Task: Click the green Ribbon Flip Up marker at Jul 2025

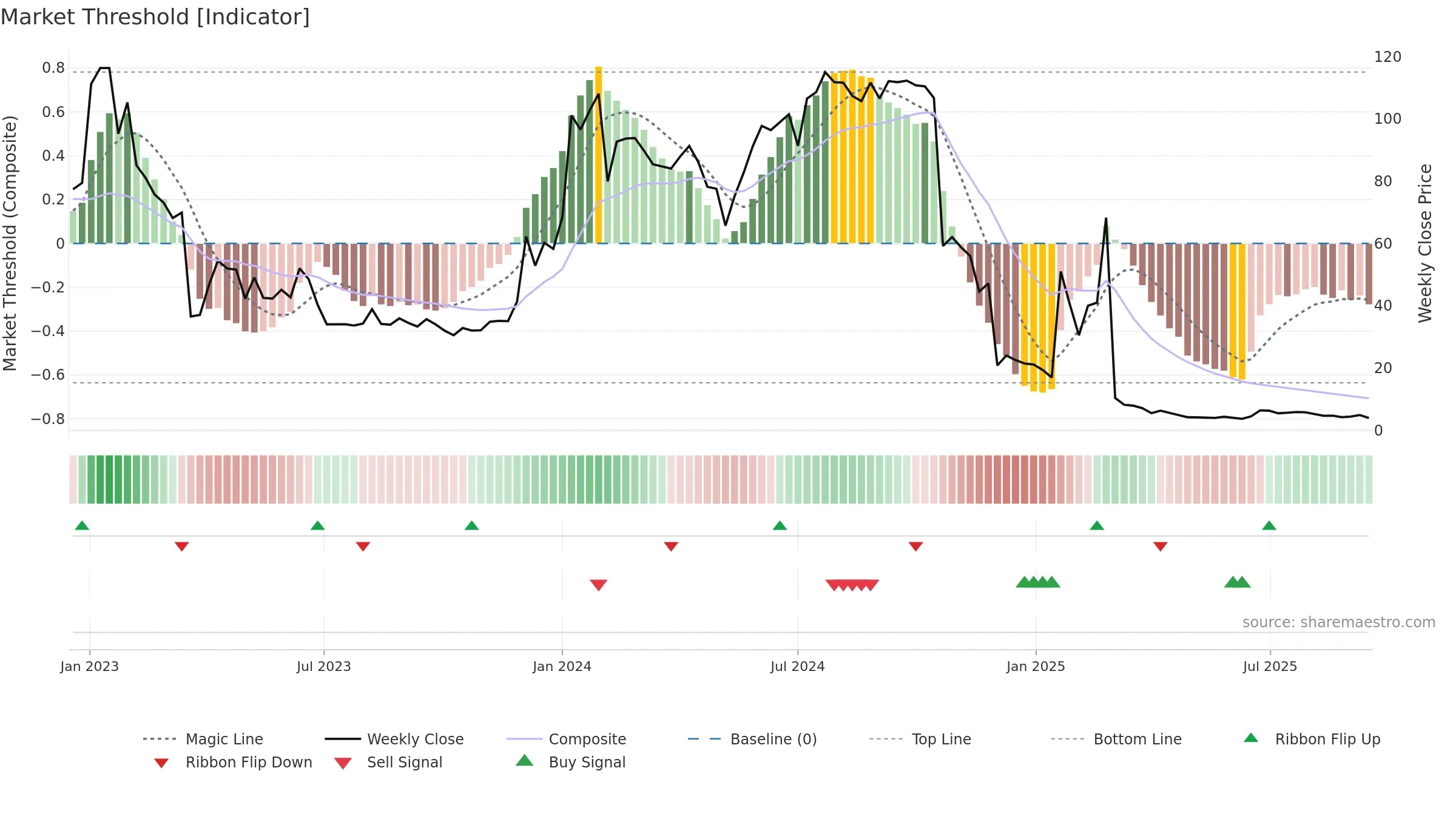Action: (x=1269, y=525)
